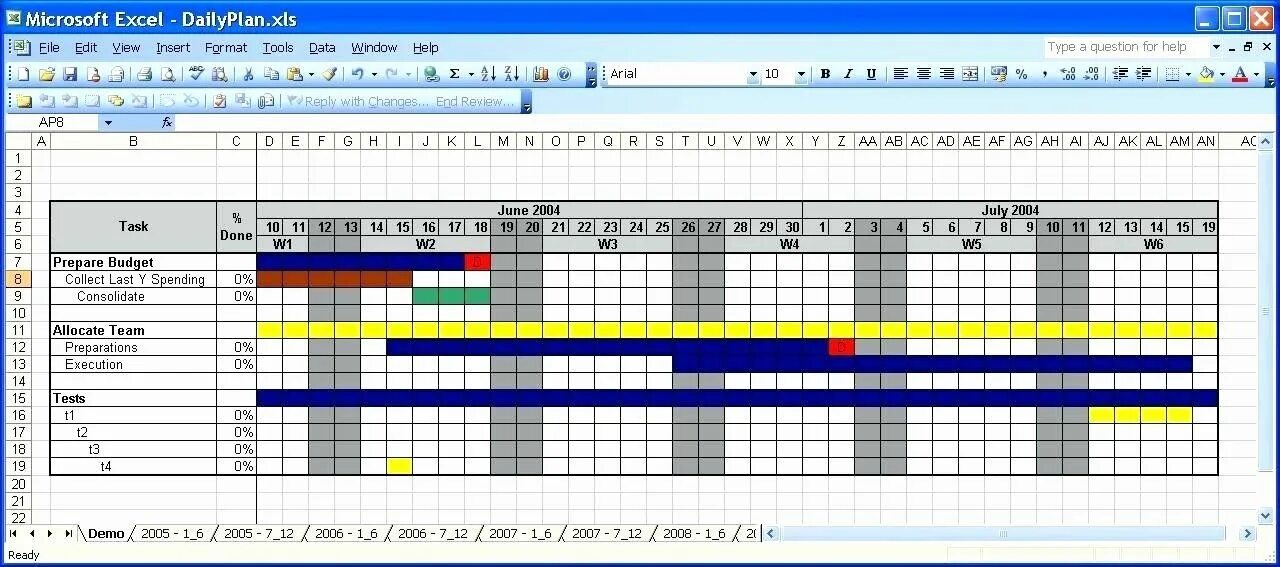Viewport: 1280px width, 567px height.
Task: Copy the selection
Action: coord(271,74)
